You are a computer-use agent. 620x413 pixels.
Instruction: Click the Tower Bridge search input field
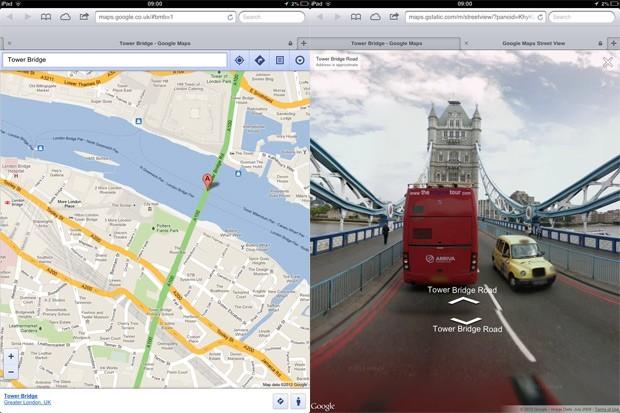114,60
